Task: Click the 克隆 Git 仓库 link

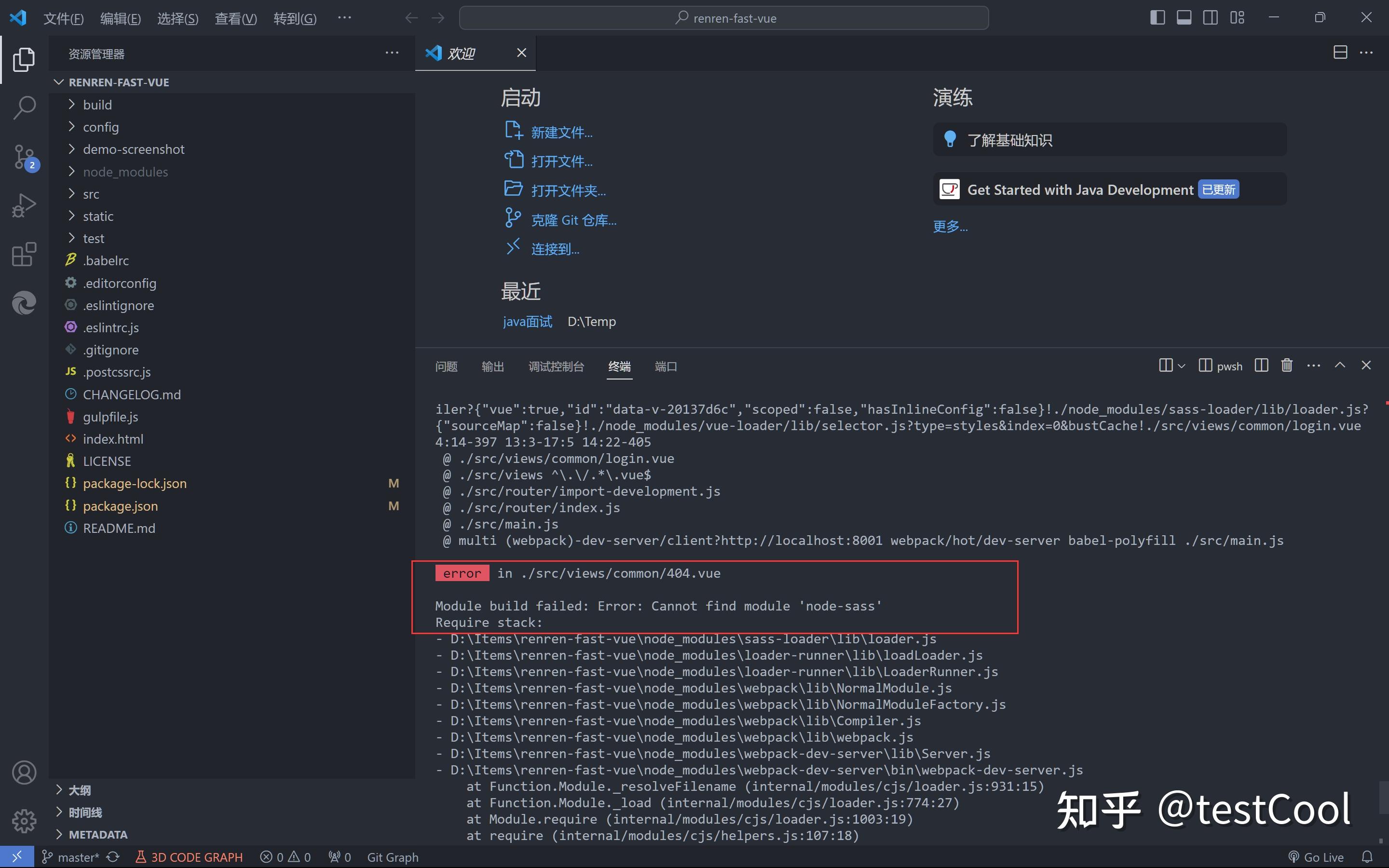Action: click(573, 219)
